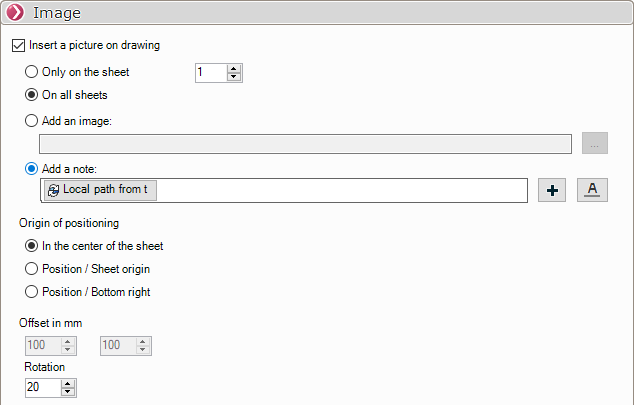This screenshot has width=634, height=405.
Task: Click the Local path note tag icon
Action: pos(54,189)
